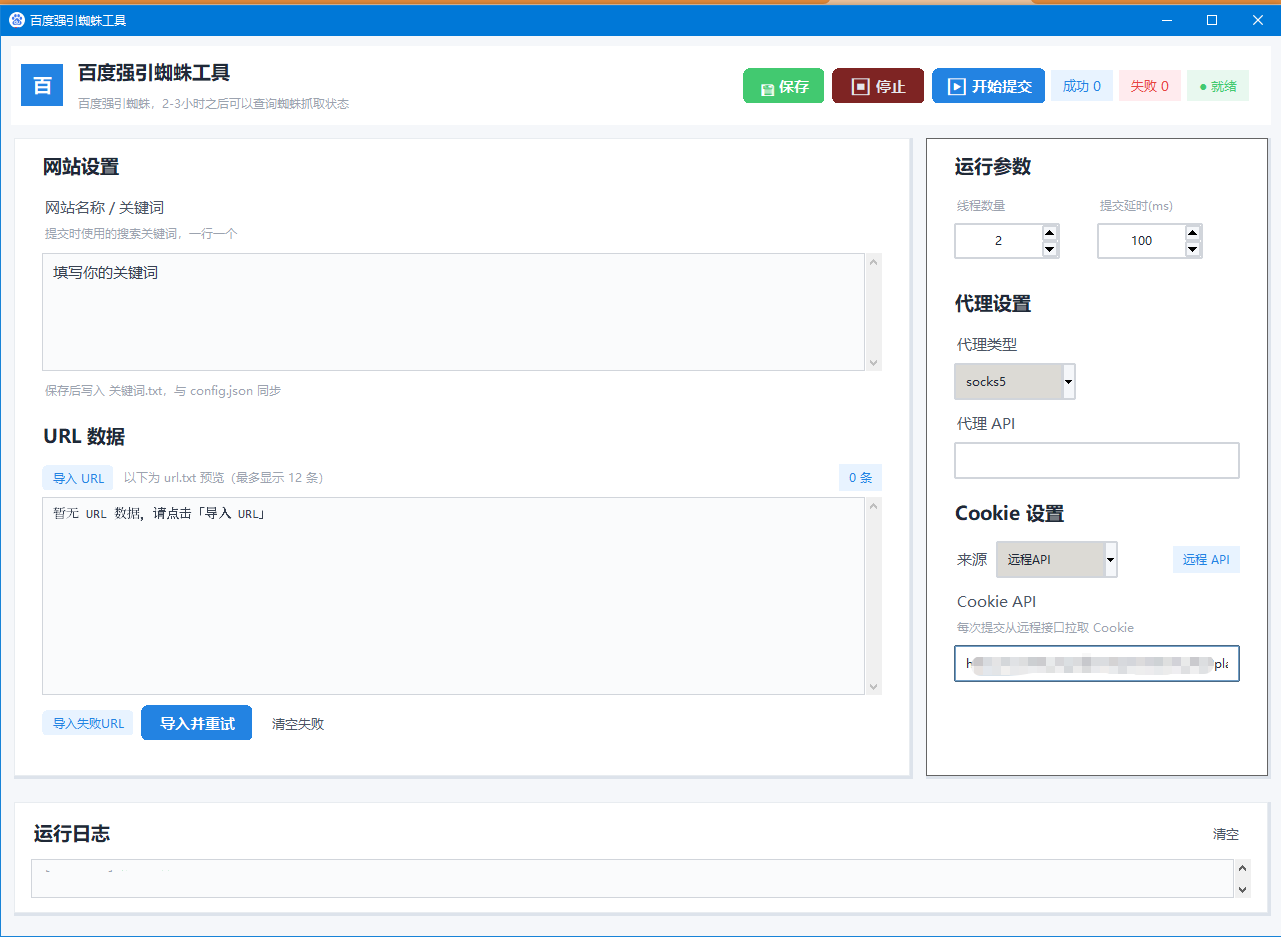
Task: Decrease 提交延时 with down arrow
Action: point(1193,249)
